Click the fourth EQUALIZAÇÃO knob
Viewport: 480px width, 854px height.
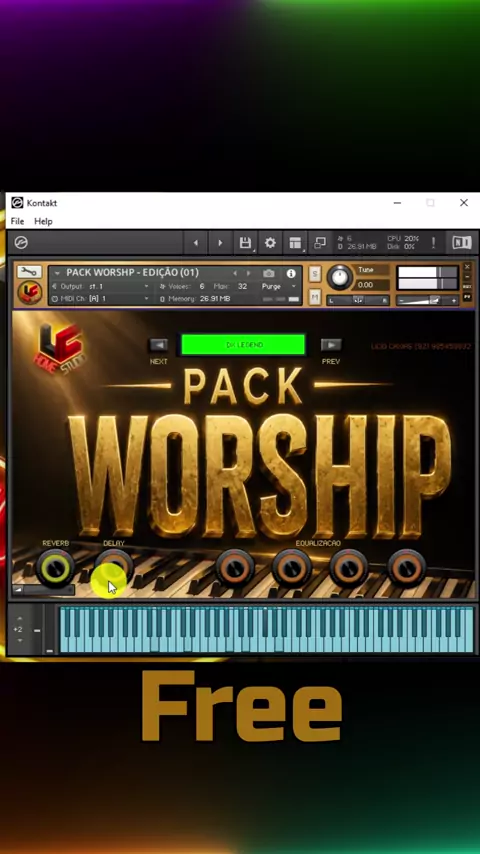click(406, 568)
